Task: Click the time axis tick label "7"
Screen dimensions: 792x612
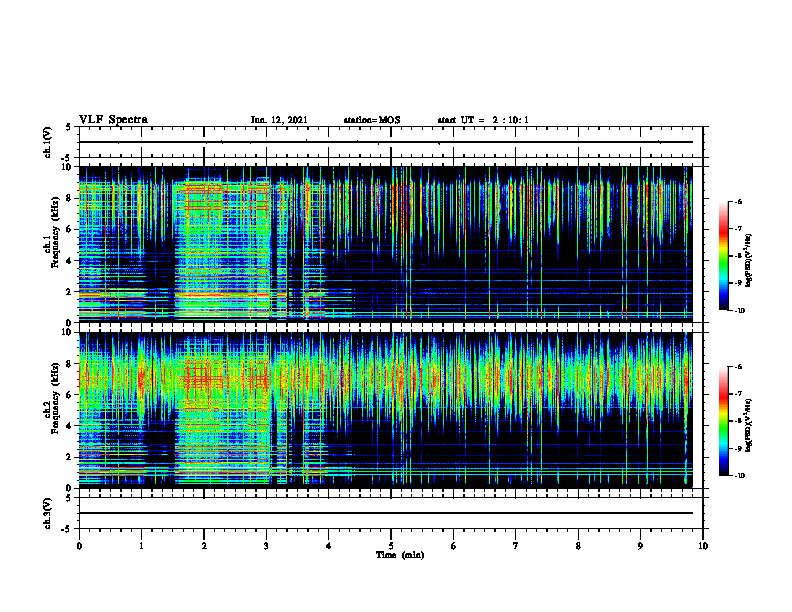Action: tap(516, 546)
